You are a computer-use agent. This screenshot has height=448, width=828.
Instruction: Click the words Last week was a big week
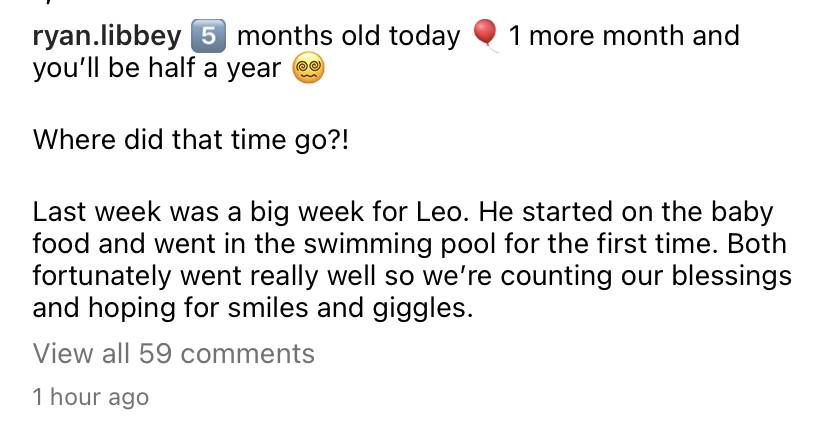click(198, 212)
